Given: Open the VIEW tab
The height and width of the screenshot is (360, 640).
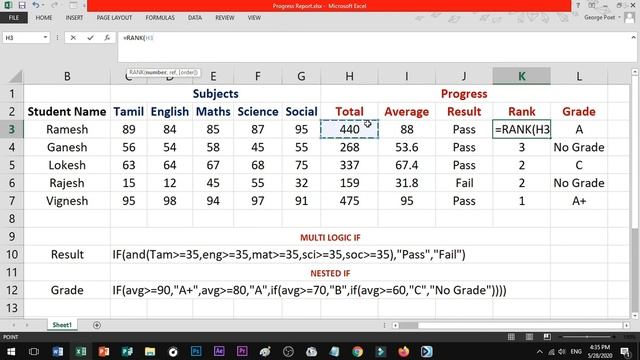Looking at the screenshot, I should coord(254,18).
